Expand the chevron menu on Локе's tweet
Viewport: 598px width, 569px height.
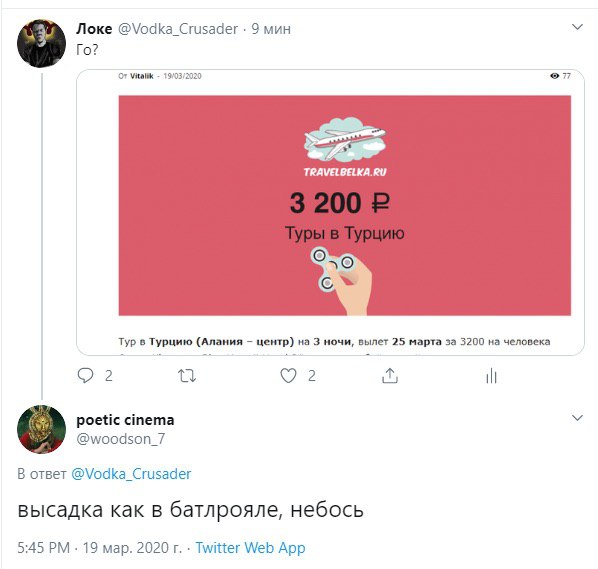pos(577,27)
